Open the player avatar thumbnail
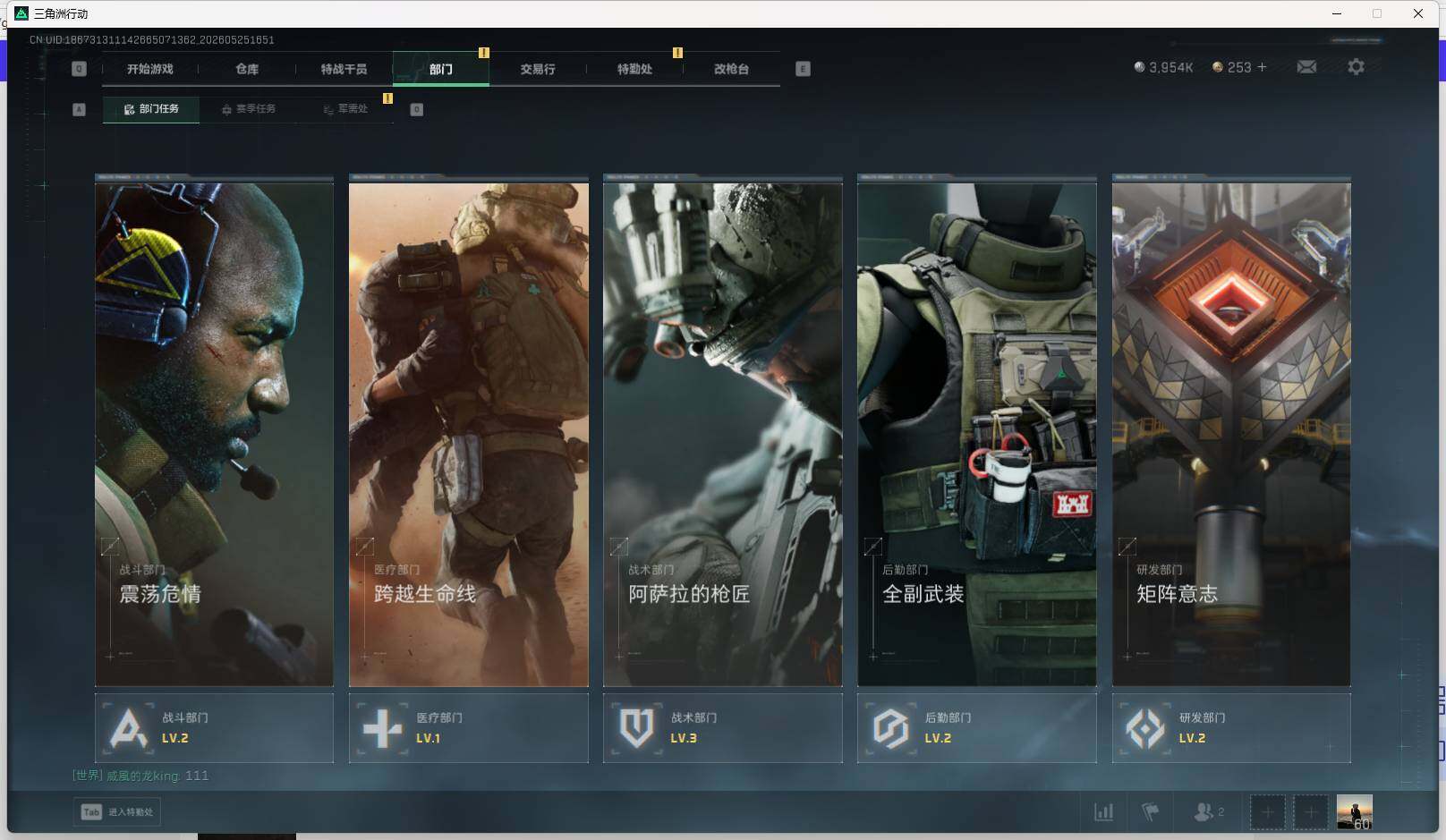The image size is (1446, 840). click(x=1354, y=812)
